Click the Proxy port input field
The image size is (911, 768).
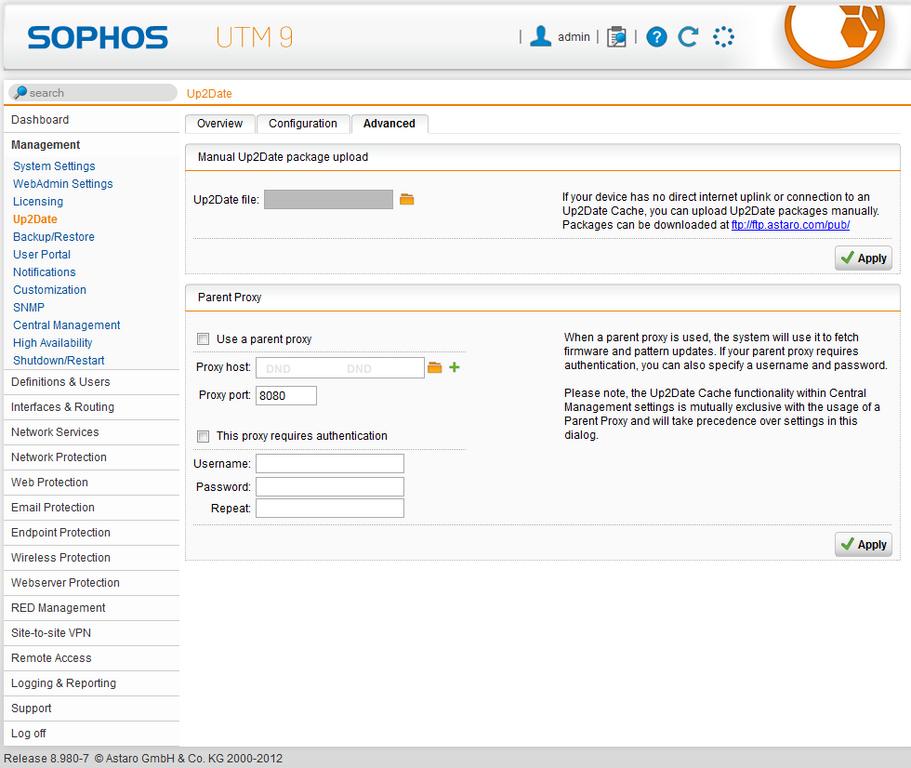[x=286, y=396]
